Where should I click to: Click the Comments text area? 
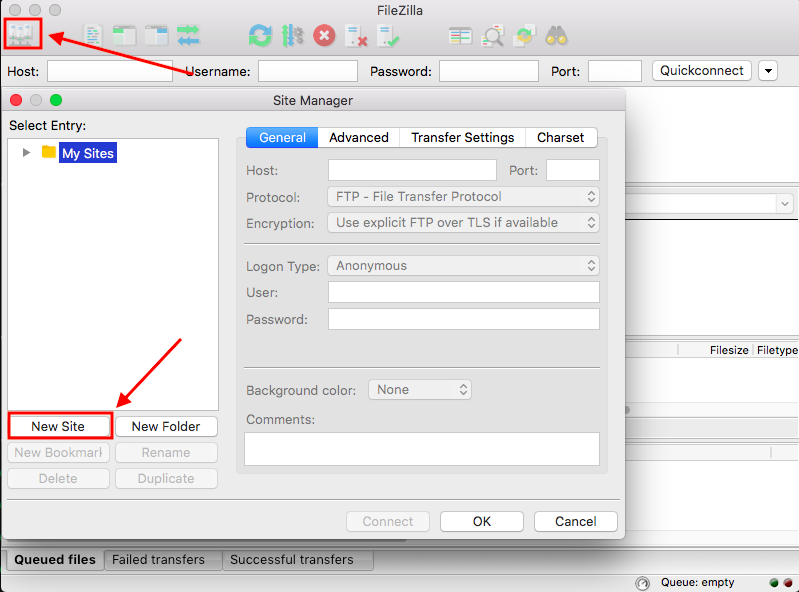point(422,449)
